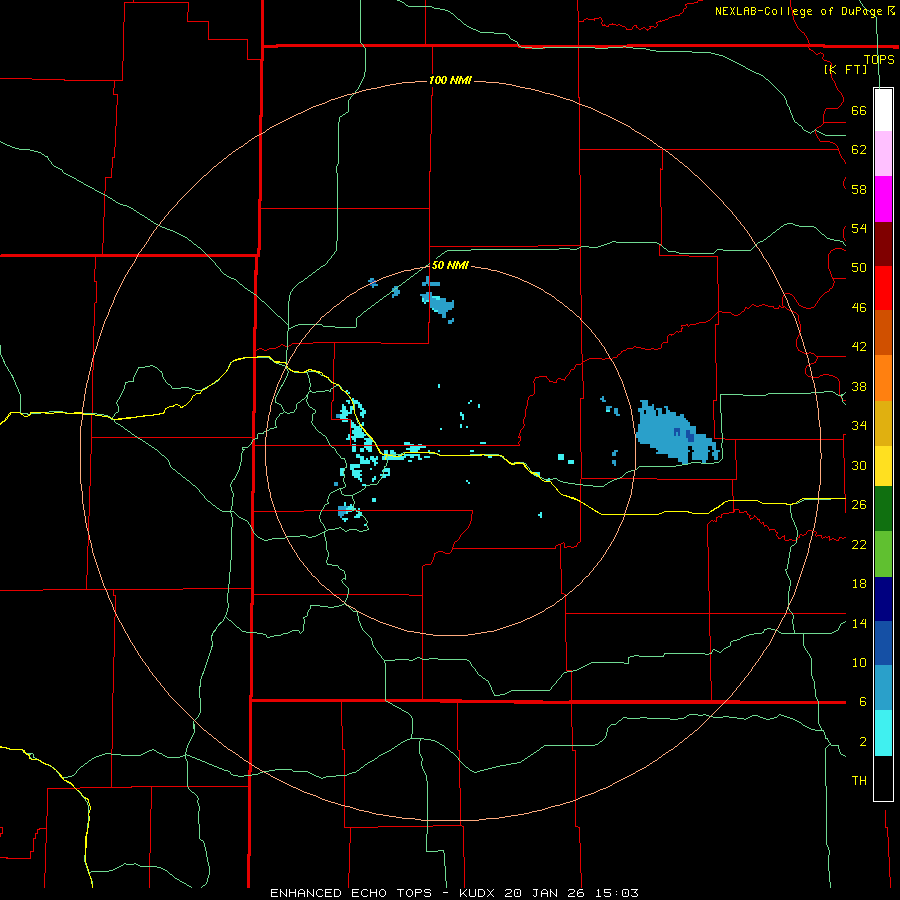Click the 15:03 timestamp
Image resolution: width=900 pixels, height=900 pixels.
[x=616, y=893]
